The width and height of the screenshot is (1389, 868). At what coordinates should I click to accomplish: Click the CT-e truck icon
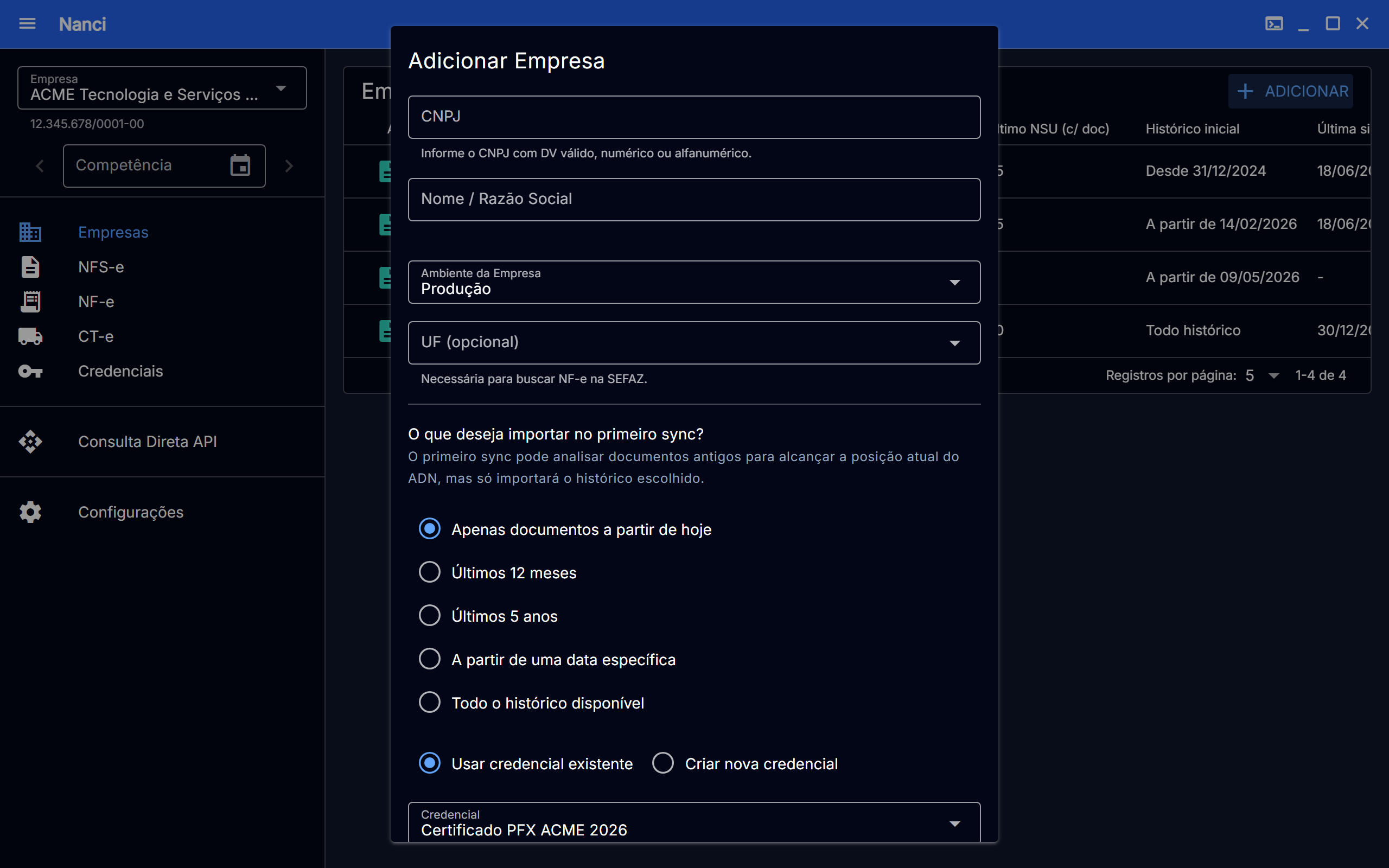click(30, 336)
